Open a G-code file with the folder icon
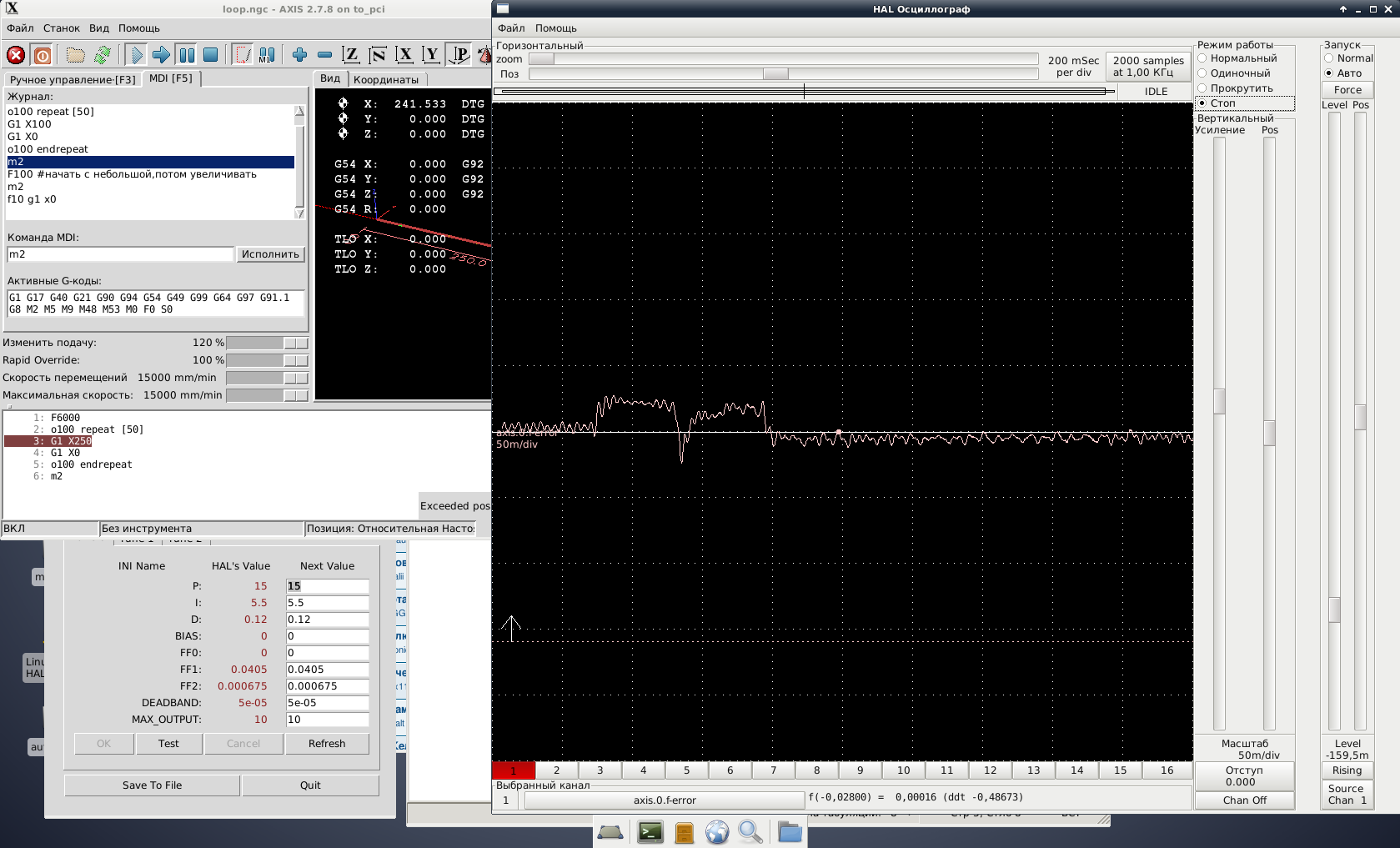The height and width of the screenshot is (848, 1400). [x=76, y=55]
